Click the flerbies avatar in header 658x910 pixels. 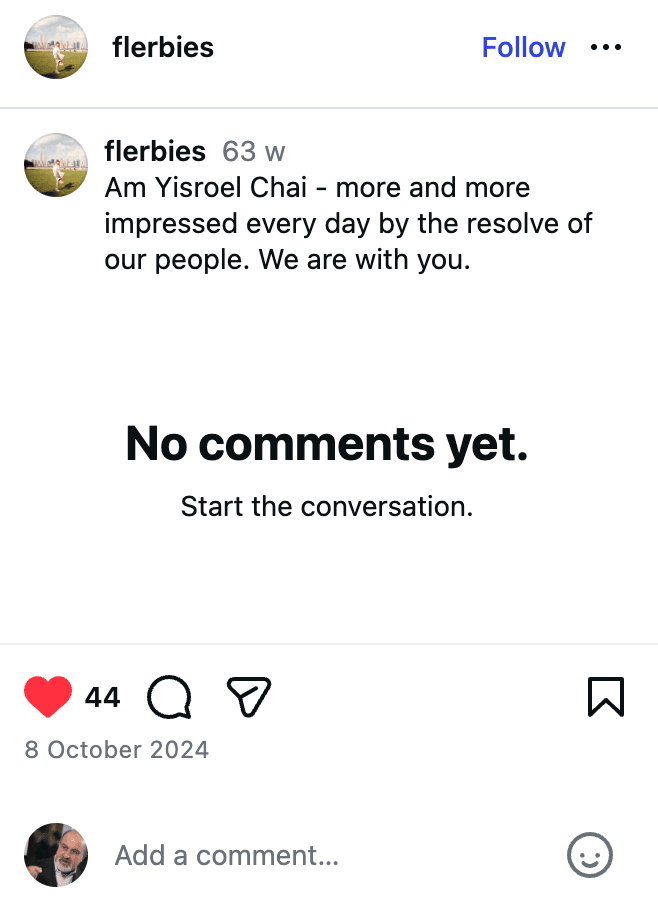[56, 47]
